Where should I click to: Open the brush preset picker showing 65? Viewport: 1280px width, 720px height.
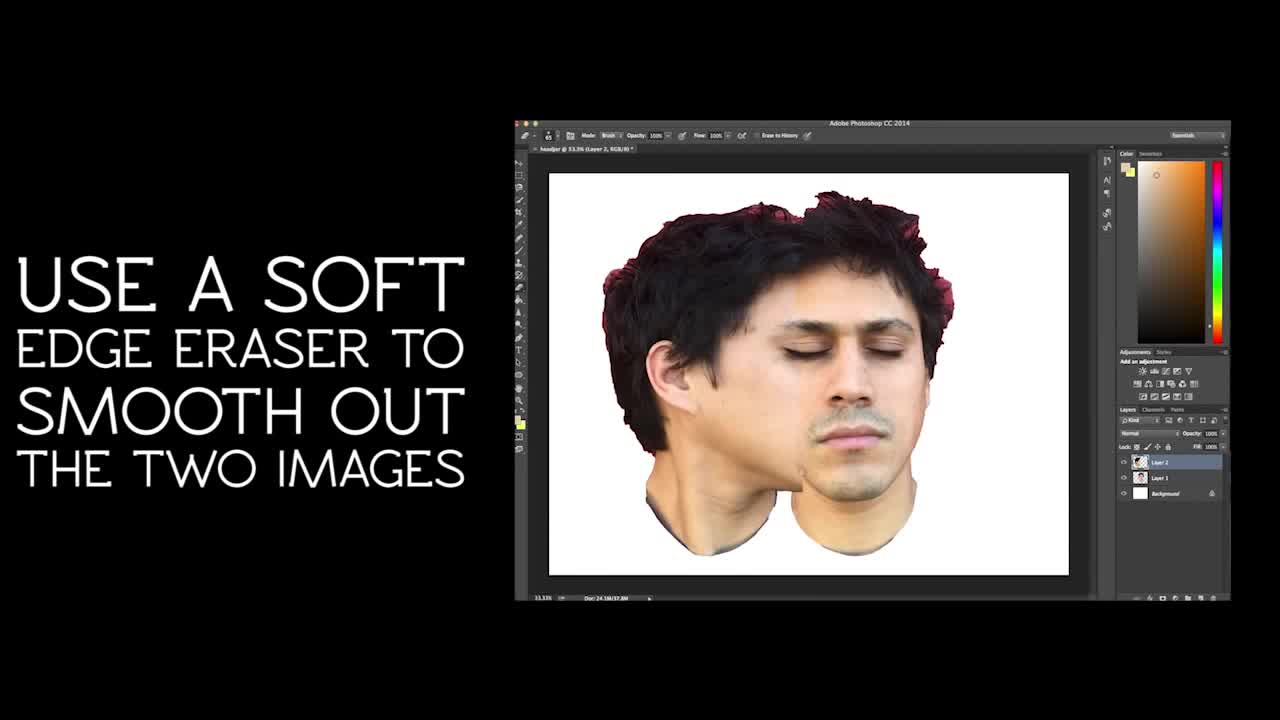tap(548, 135)
